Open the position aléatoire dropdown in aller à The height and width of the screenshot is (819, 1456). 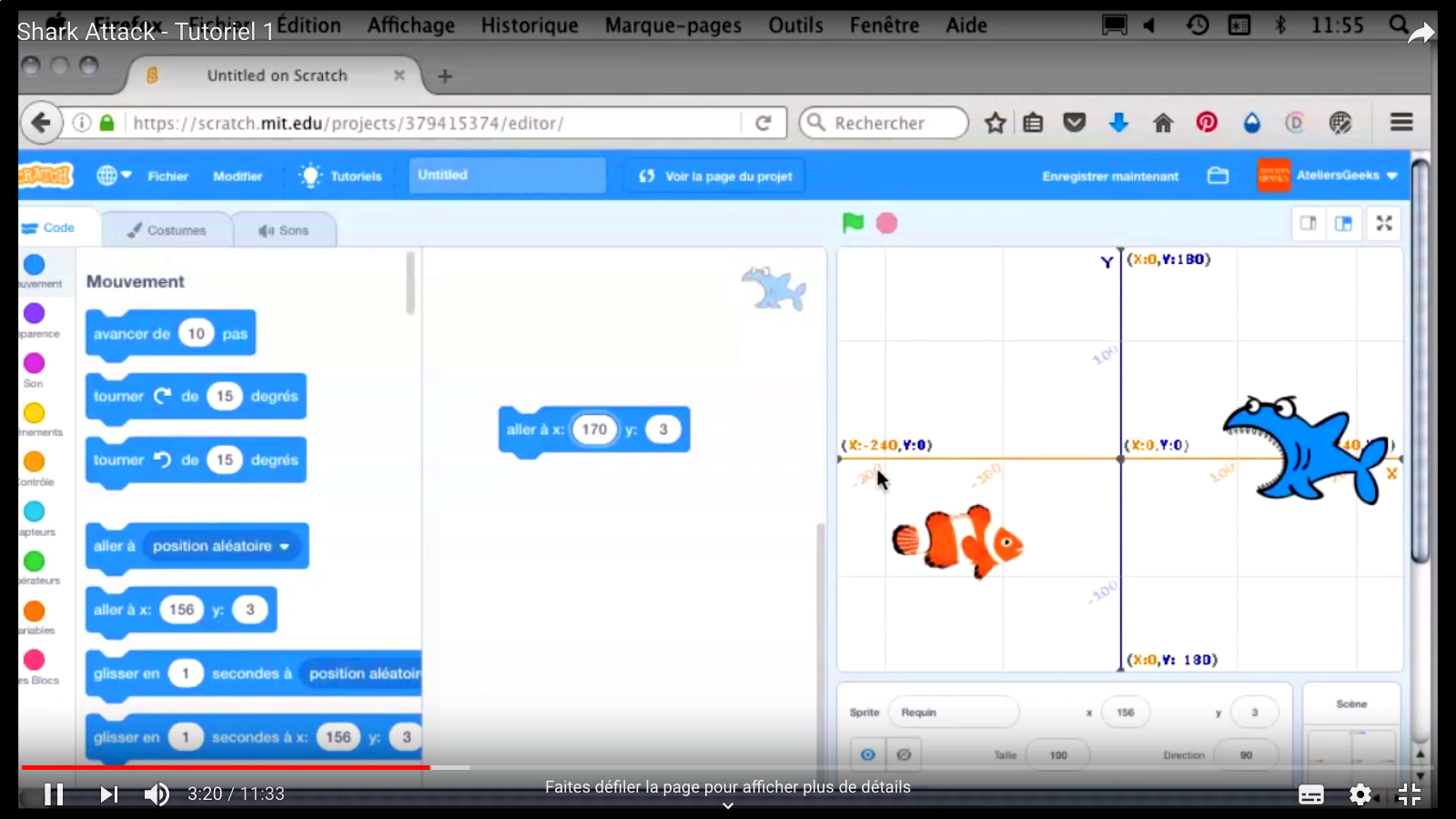coord(221,546)
